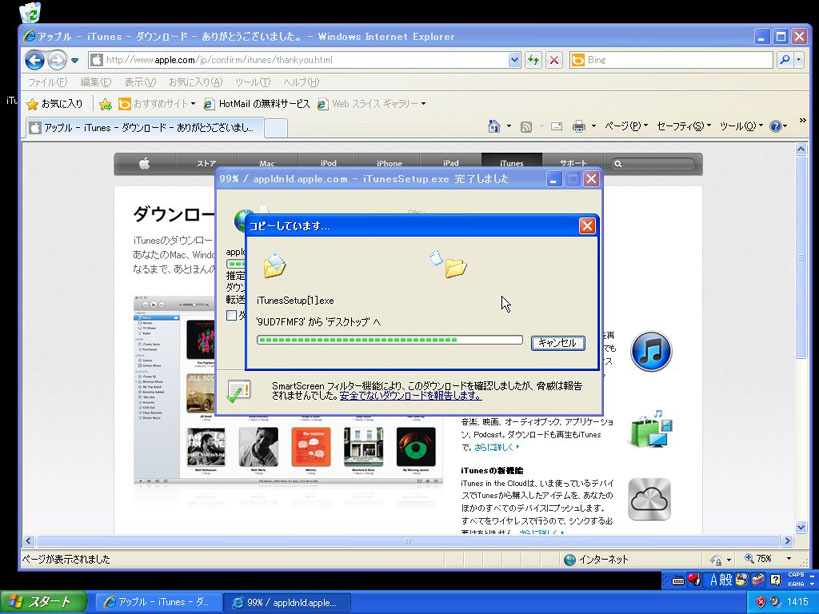Image resolution: width=819 pixels, height=614 pixels.
Task: Open the お気に入り(A) menu
Action: (195, 82)
